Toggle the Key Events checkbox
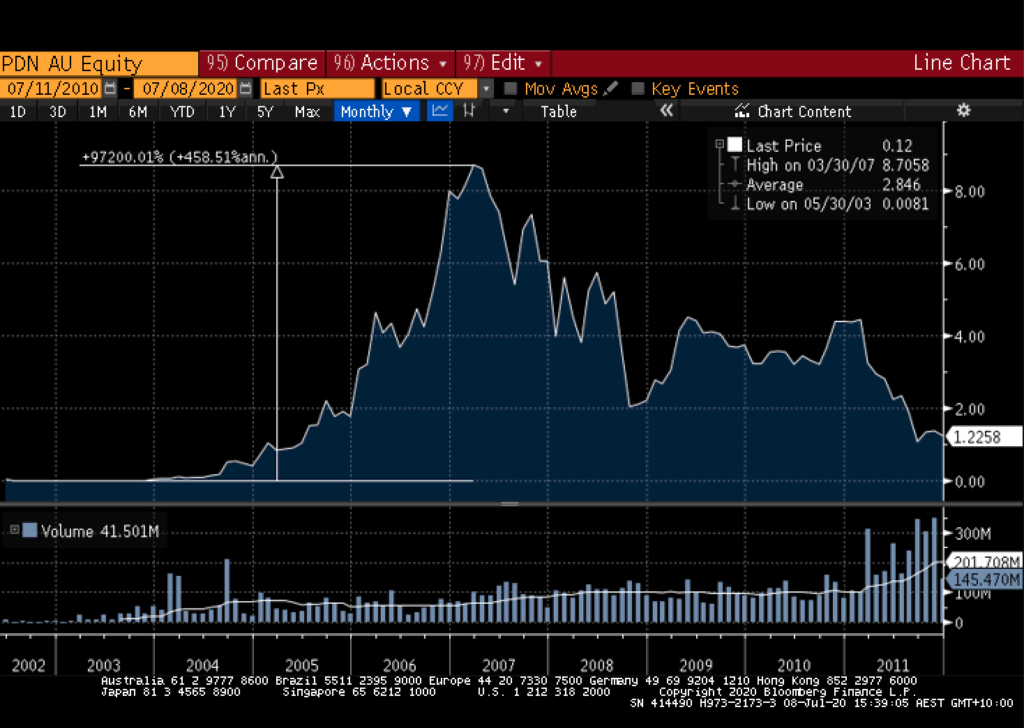This screenshot has height=728, width=1024. [x=638, y=89]
